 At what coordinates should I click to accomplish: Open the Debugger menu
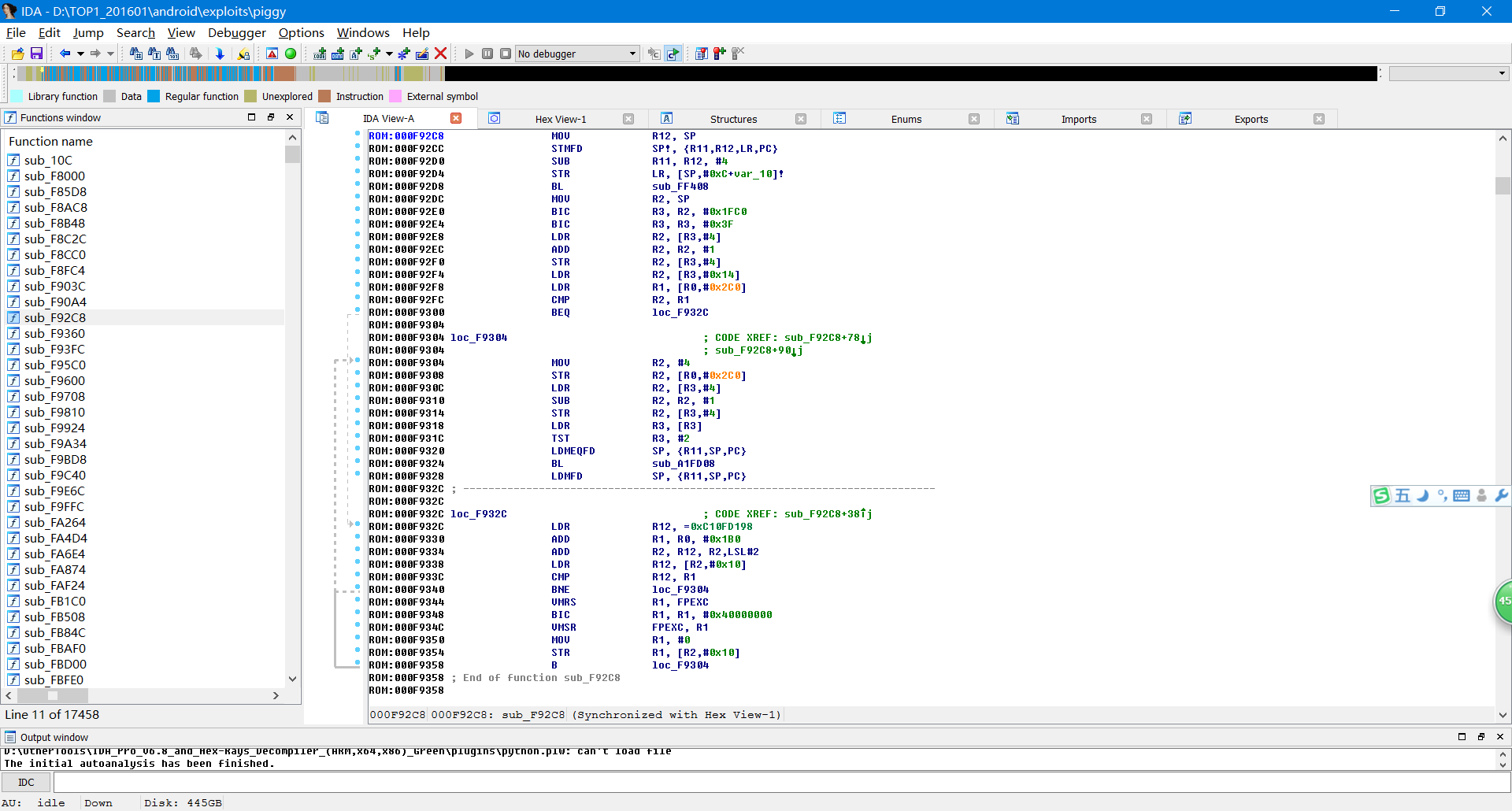(x=236, y=33)
